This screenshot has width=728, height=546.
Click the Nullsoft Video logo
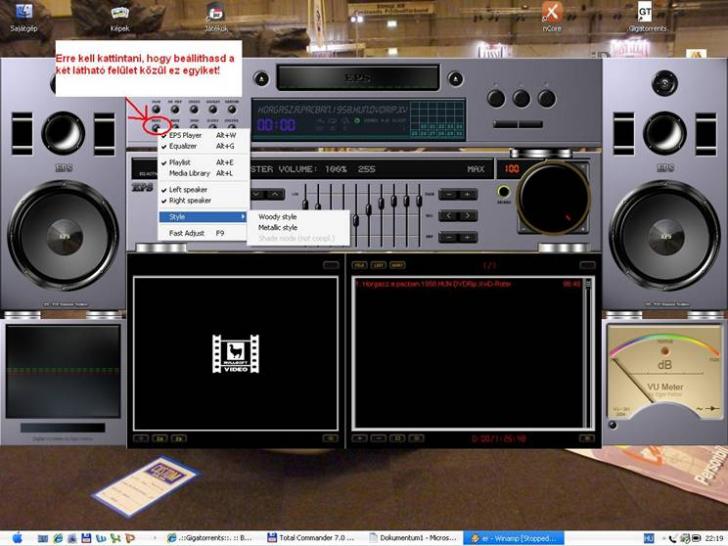[235, 354]
